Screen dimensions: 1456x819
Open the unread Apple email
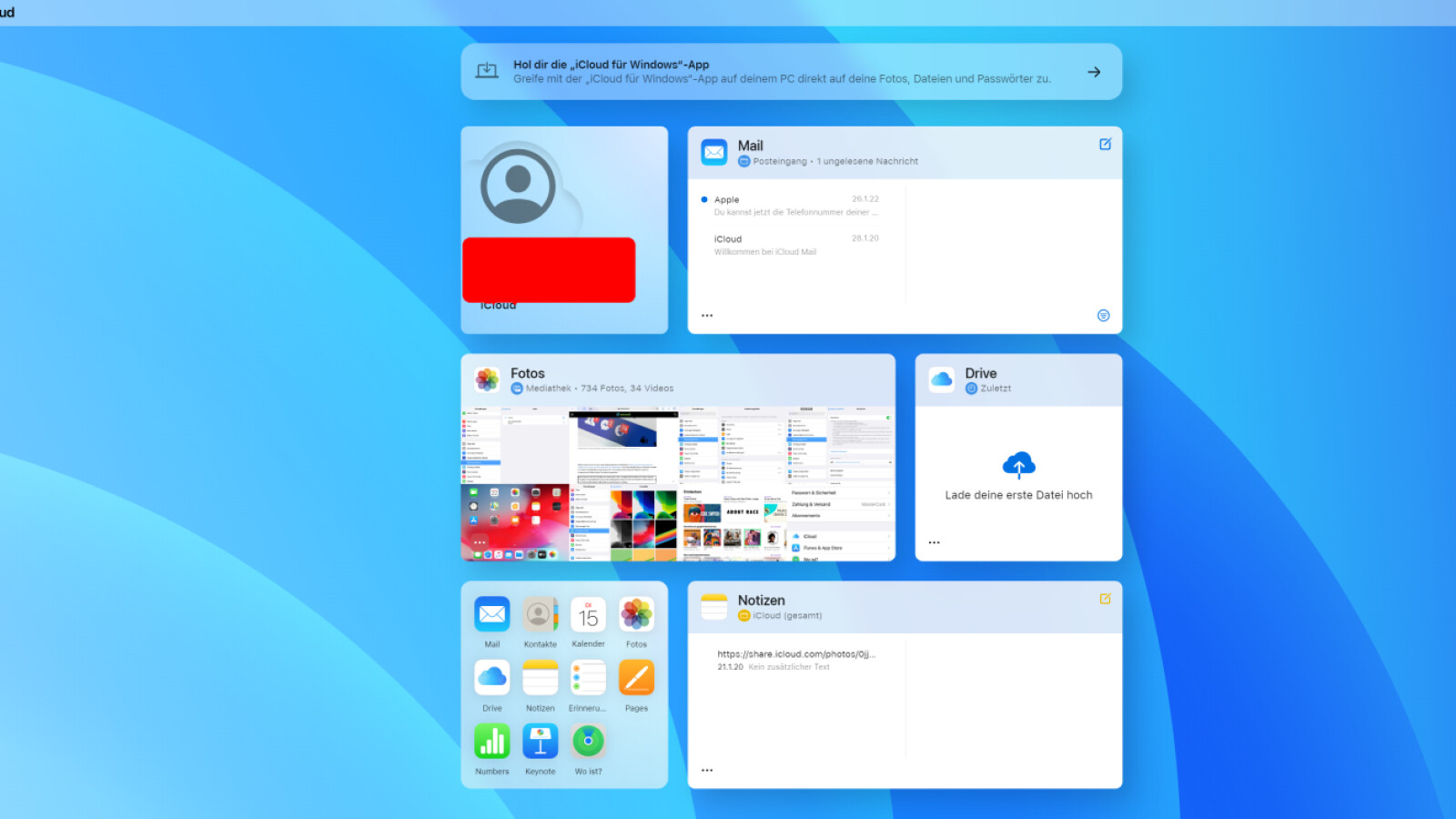pyautogui.click(x=795, y=206)
